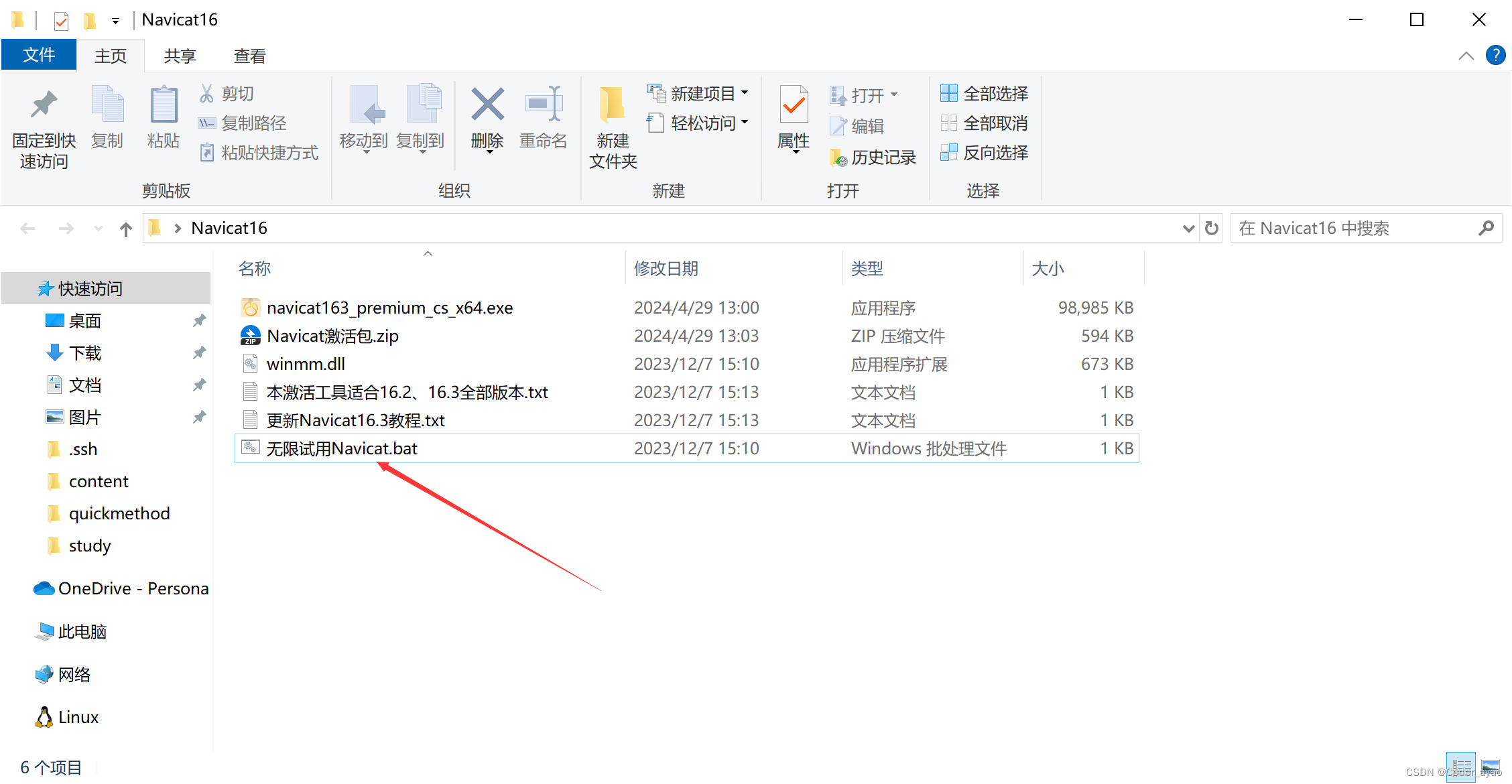Click the Copy (复制) ribbon icon
The width and height of the screenshot is (1512, 784).
pos(107,104)
